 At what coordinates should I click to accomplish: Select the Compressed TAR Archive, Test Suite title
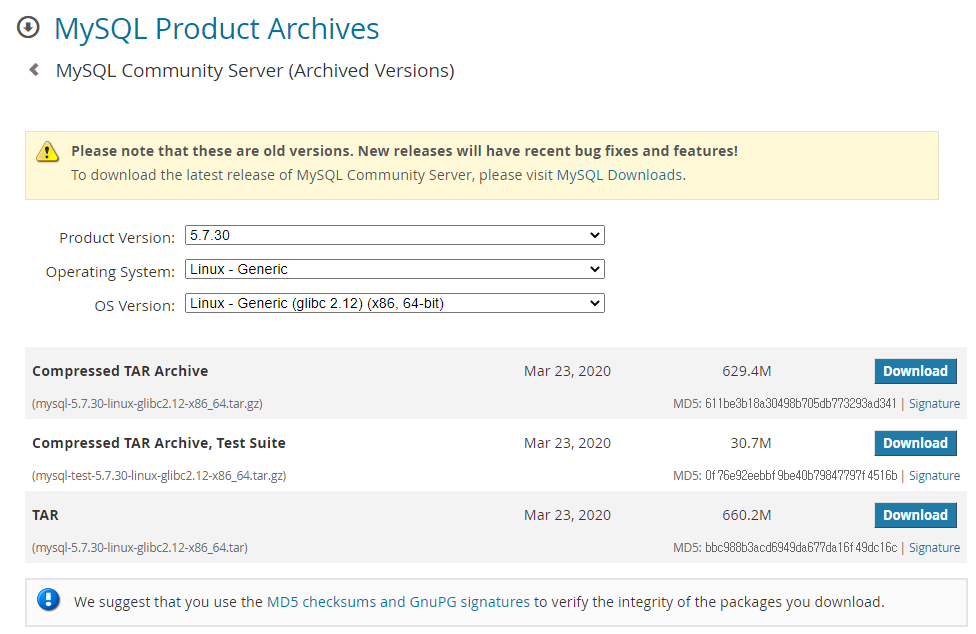[x=159, y=444]
